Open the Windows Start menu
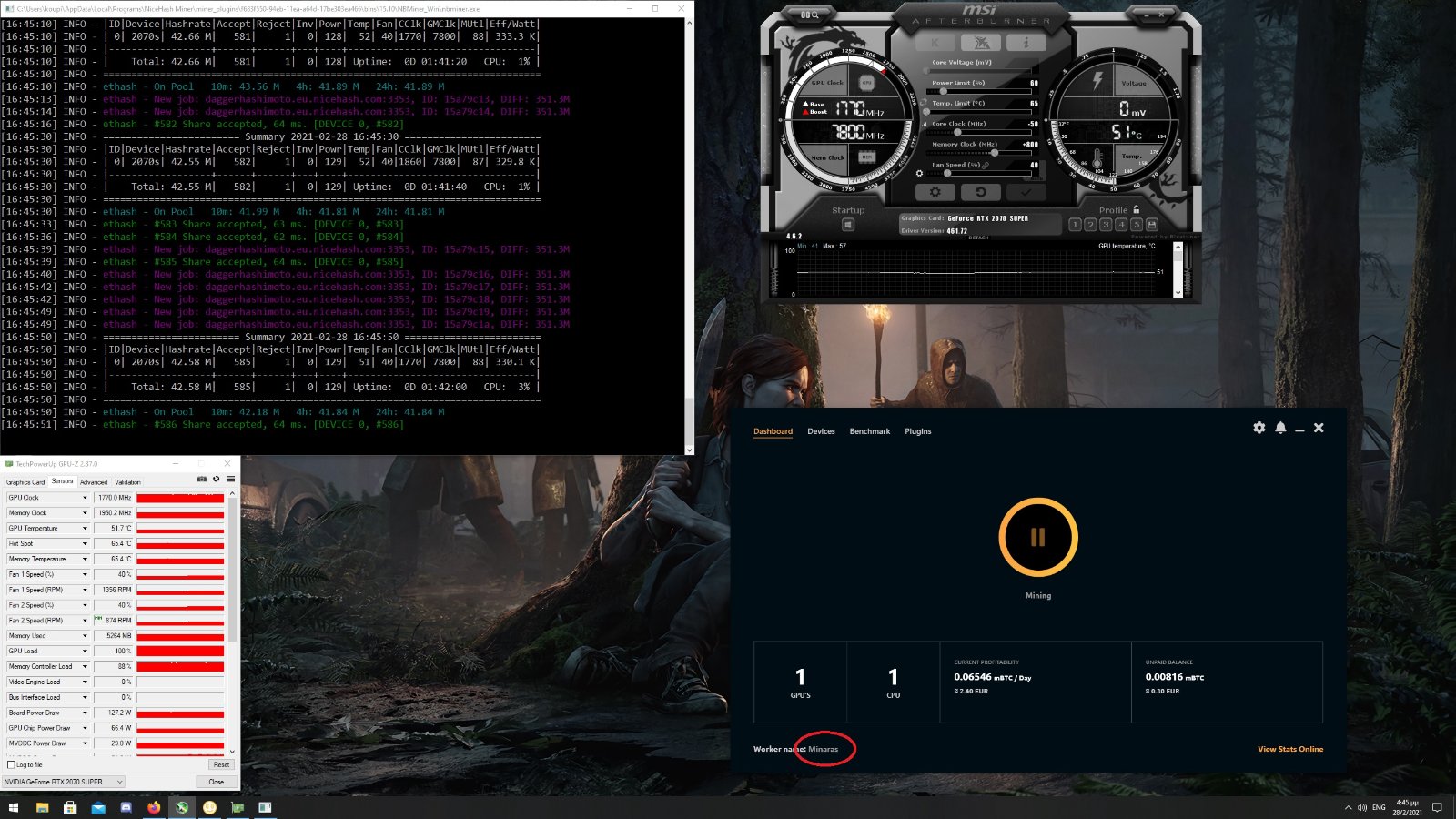 [x=13, y=807]
